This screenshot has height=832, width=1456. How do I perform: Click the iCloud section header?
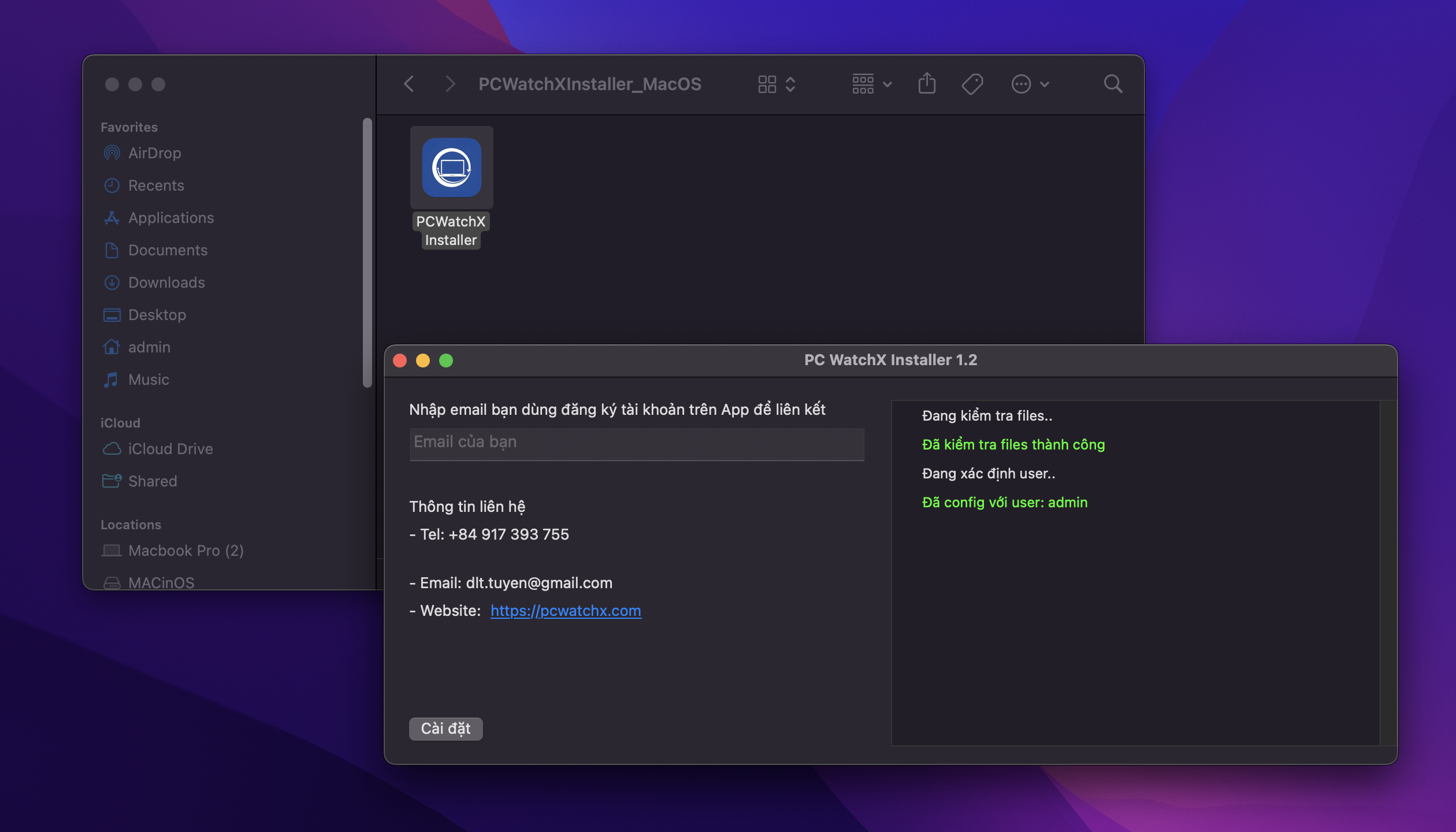(120, 423)
